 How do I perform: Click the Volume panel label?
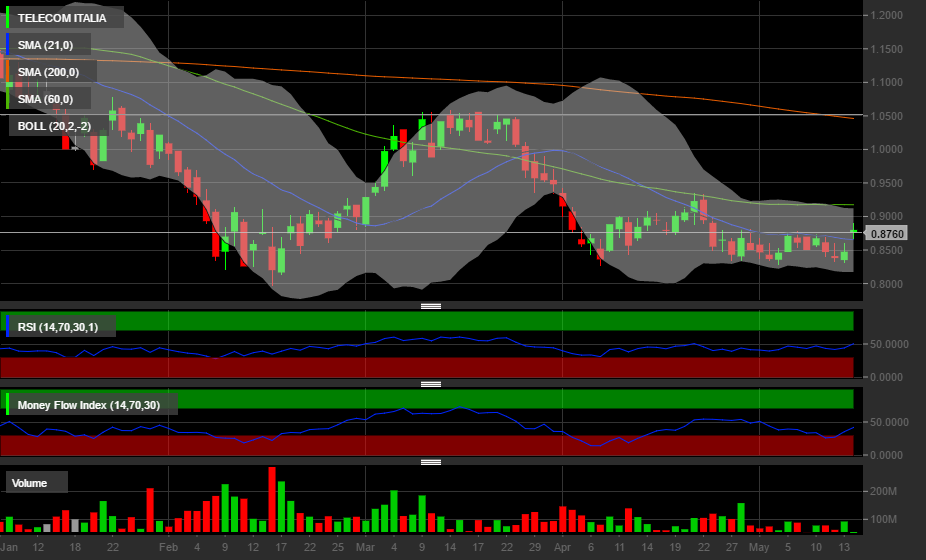coord(30,483)
